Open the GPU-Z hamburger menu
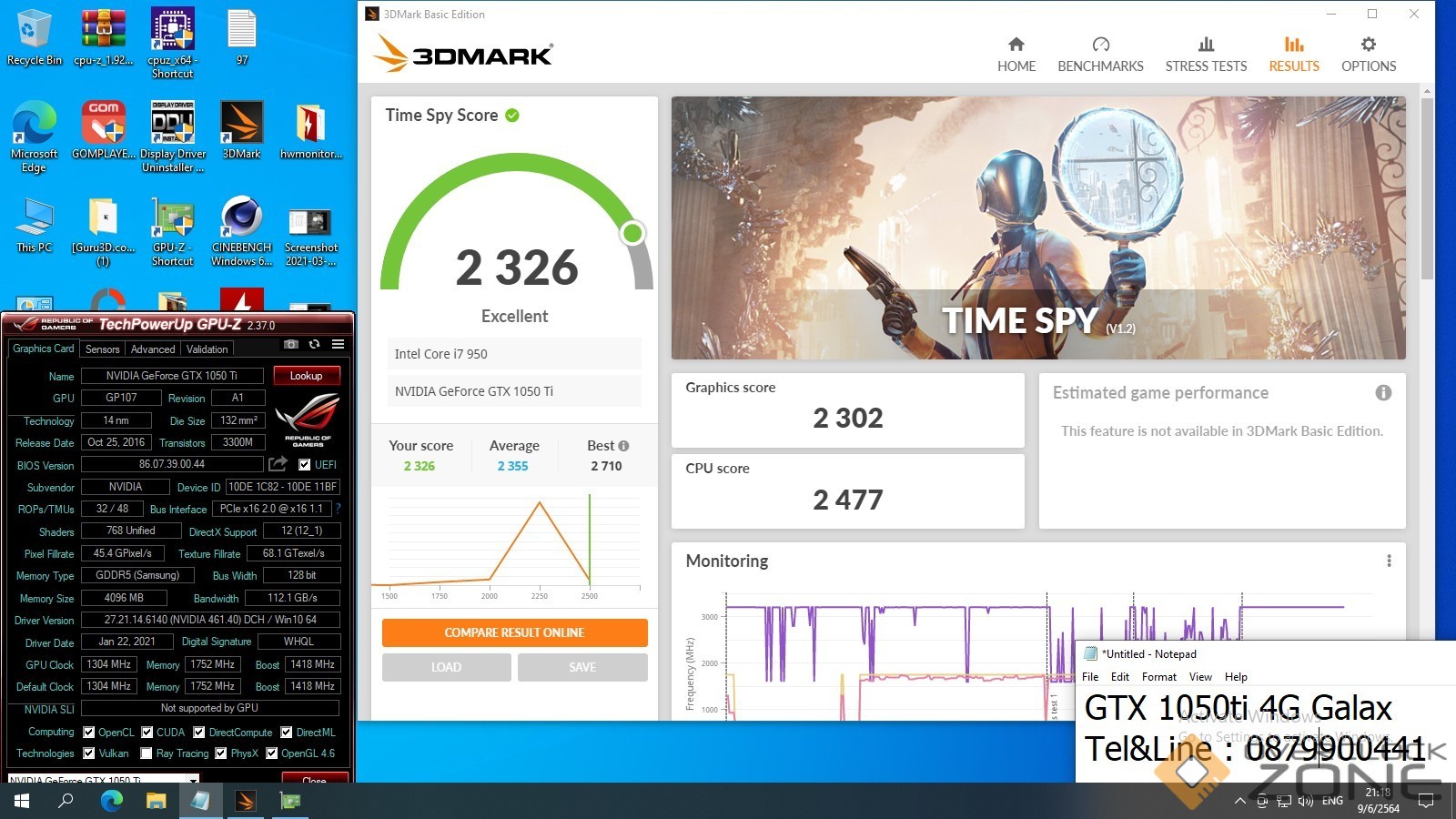Screen dimensions: 1456x819 (x=338, y=344)
